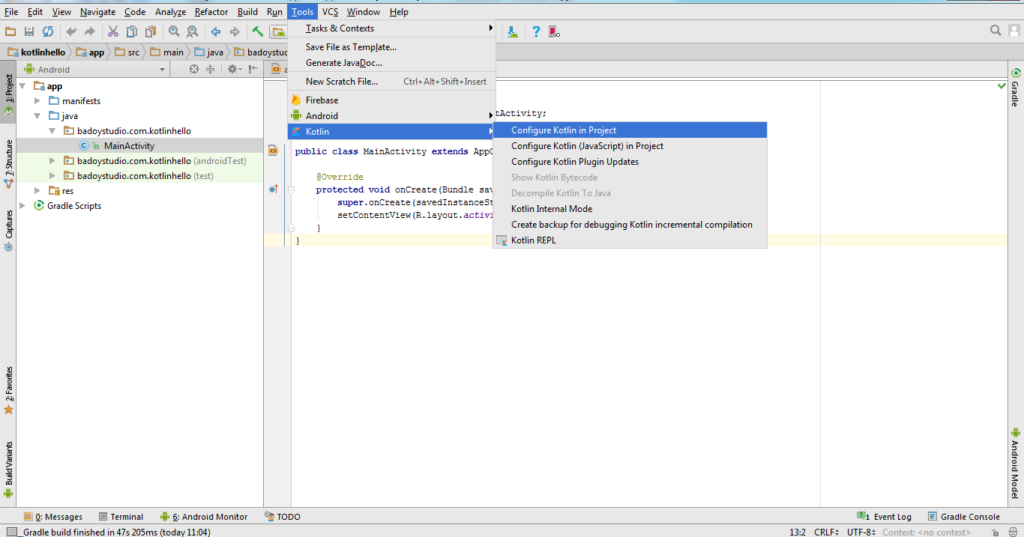This screenshot has height=537, width=1024.
Task: Click the Make Project hammer icon
Action: 257,32
